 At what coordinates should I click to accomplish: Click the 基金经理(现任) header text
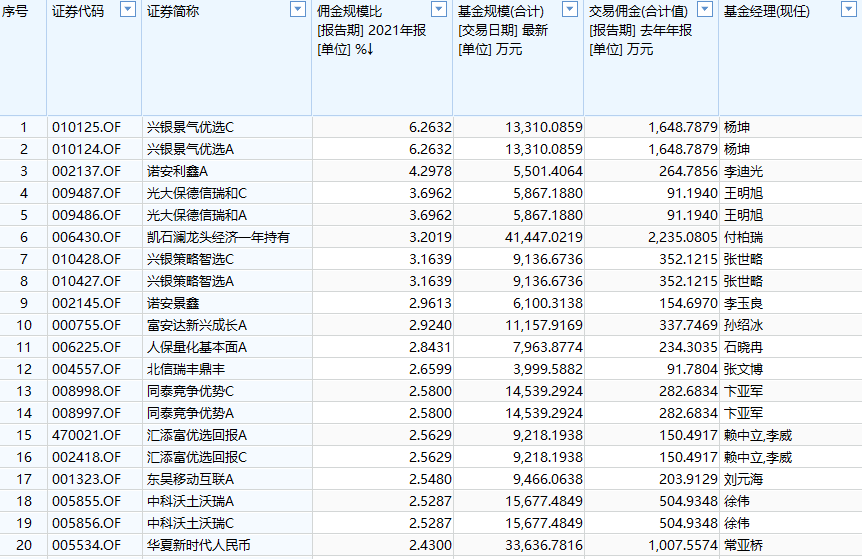(767, 11)
